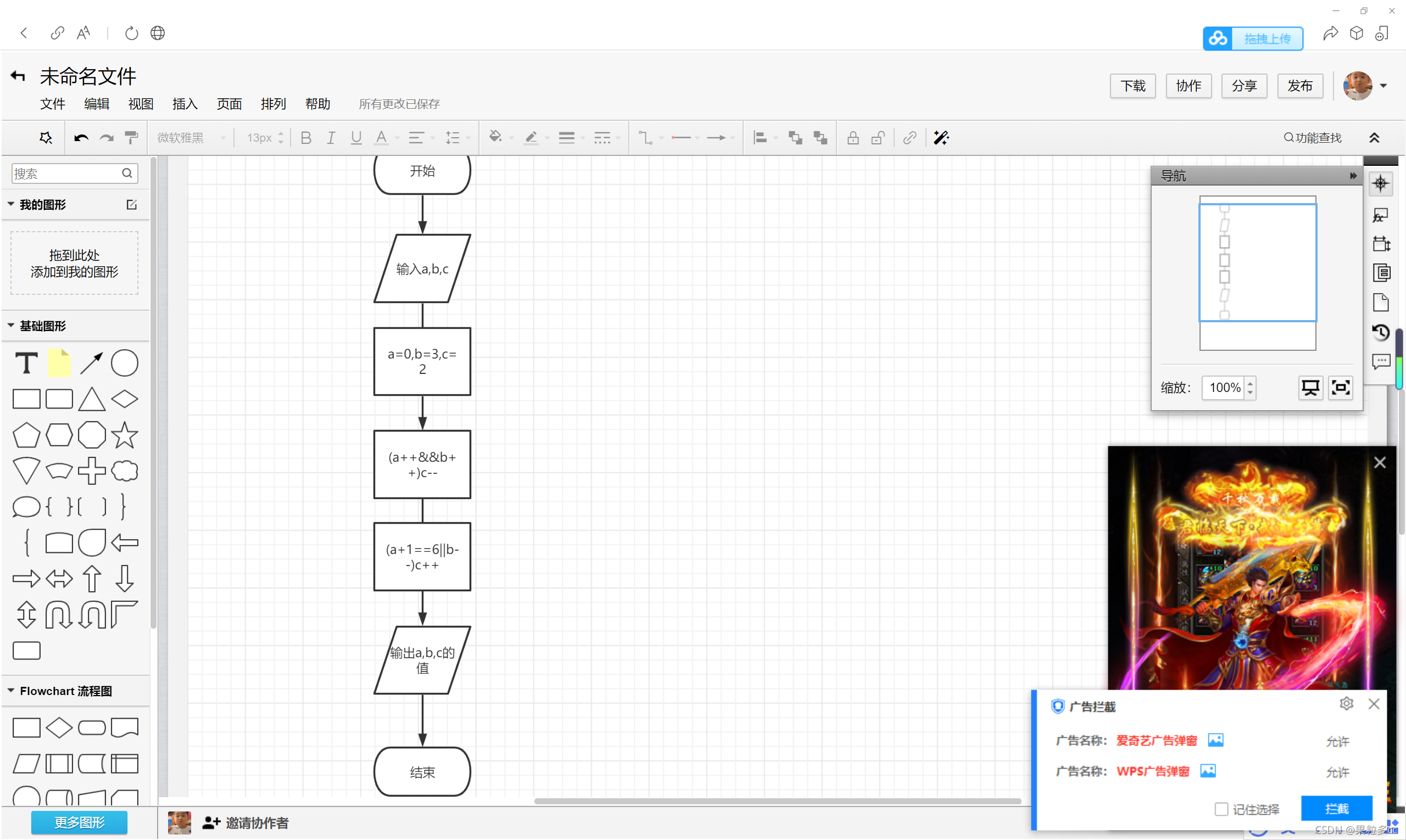Open the font color picker
Screen dimensions: 1406x840
point(382,138)
